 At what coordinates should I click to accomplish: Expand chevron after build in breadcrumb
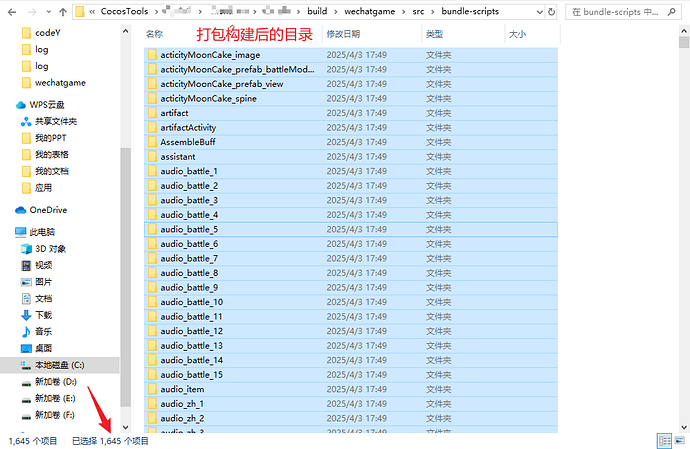coord(336,12)
